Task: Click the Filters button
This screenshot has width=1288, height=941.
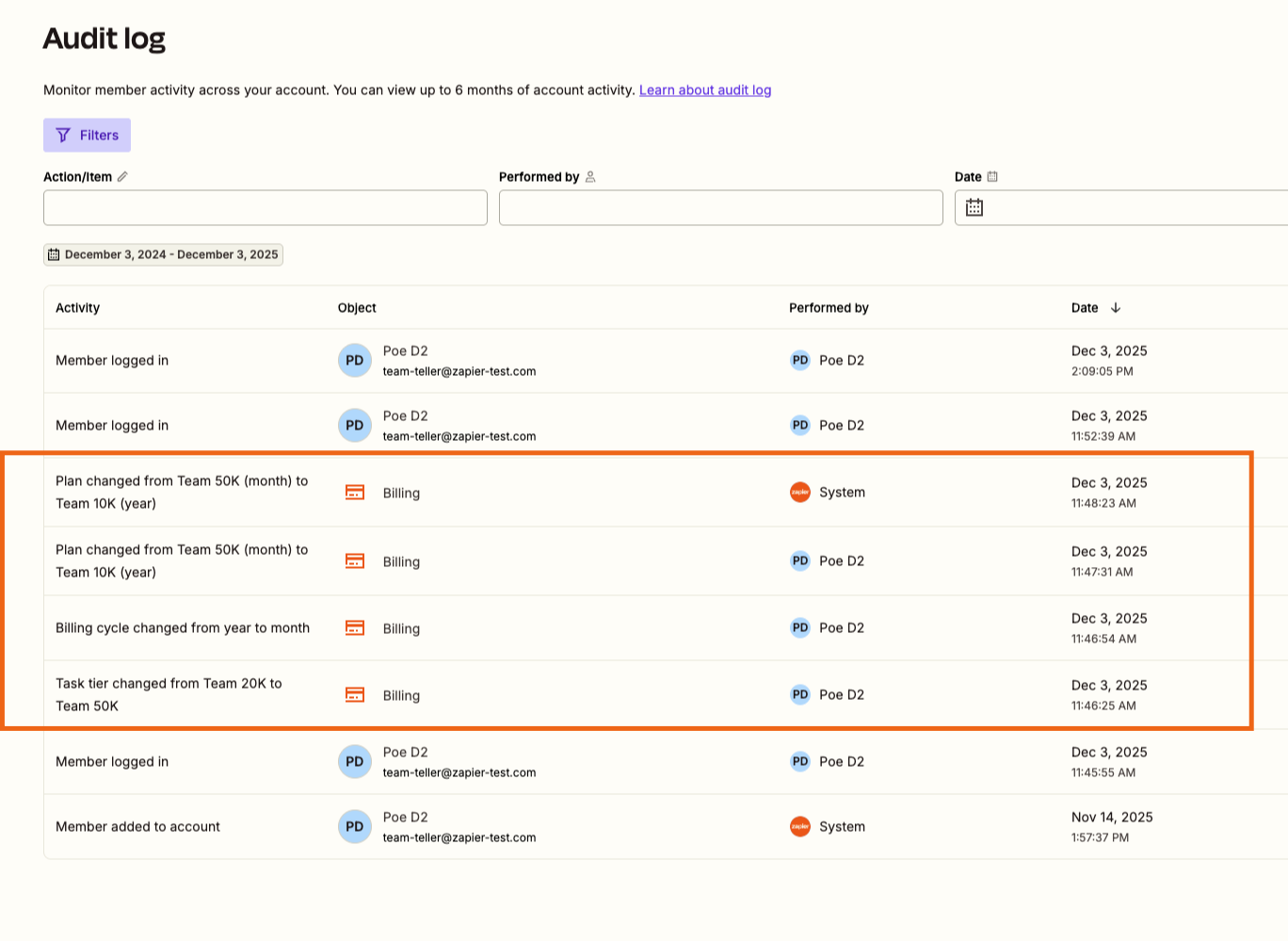Action: click(x=87, y=135)
